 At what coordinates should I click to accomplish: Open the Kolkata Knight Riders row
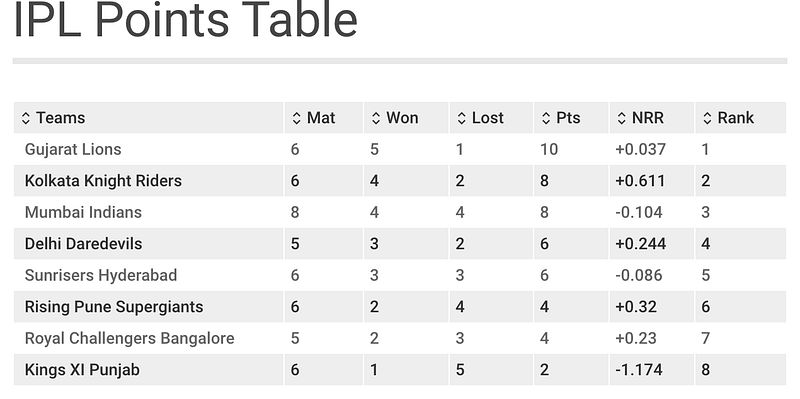click(399, 181)
